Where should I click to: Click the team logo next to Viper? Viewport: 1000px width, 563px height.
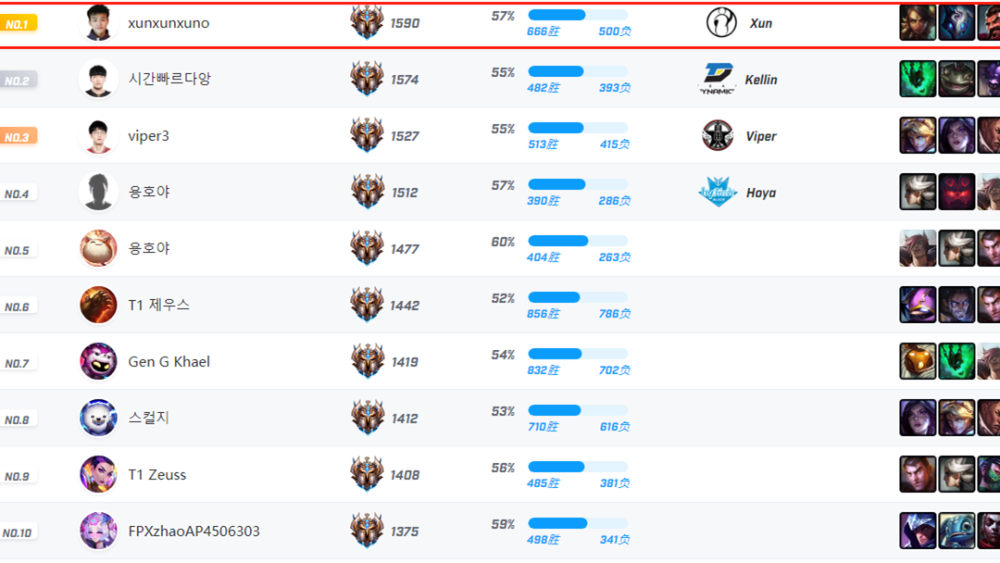[x=717, y=136]
